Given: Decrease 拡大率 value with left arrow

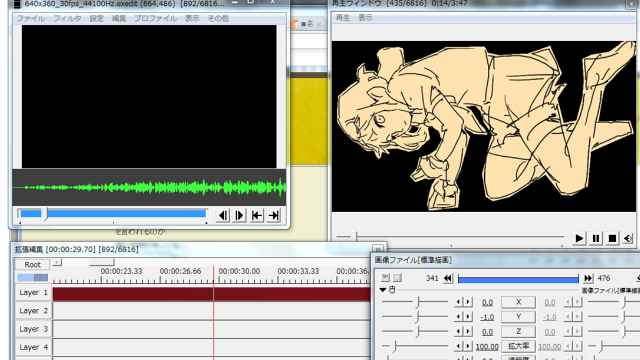Looking at the screenshot, I should click(458, 346).
